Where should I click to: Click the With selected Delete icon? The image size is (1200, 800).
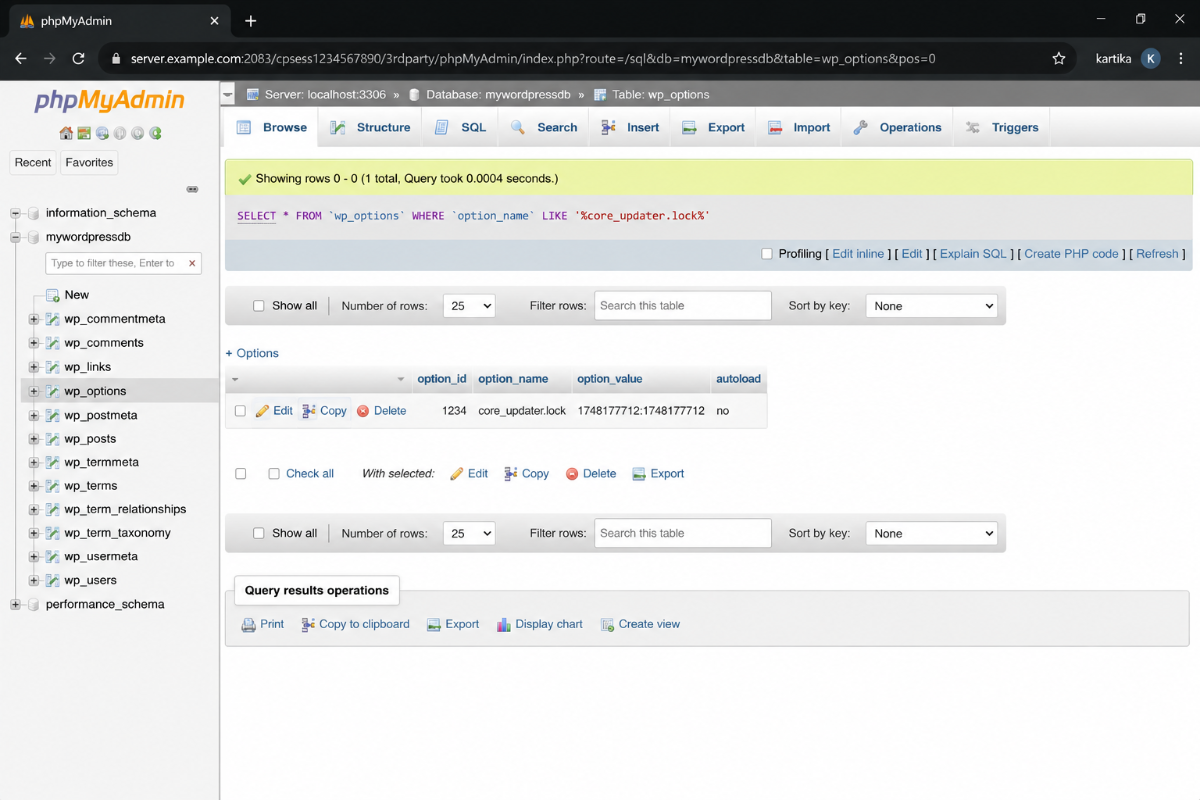click(572, 474)
